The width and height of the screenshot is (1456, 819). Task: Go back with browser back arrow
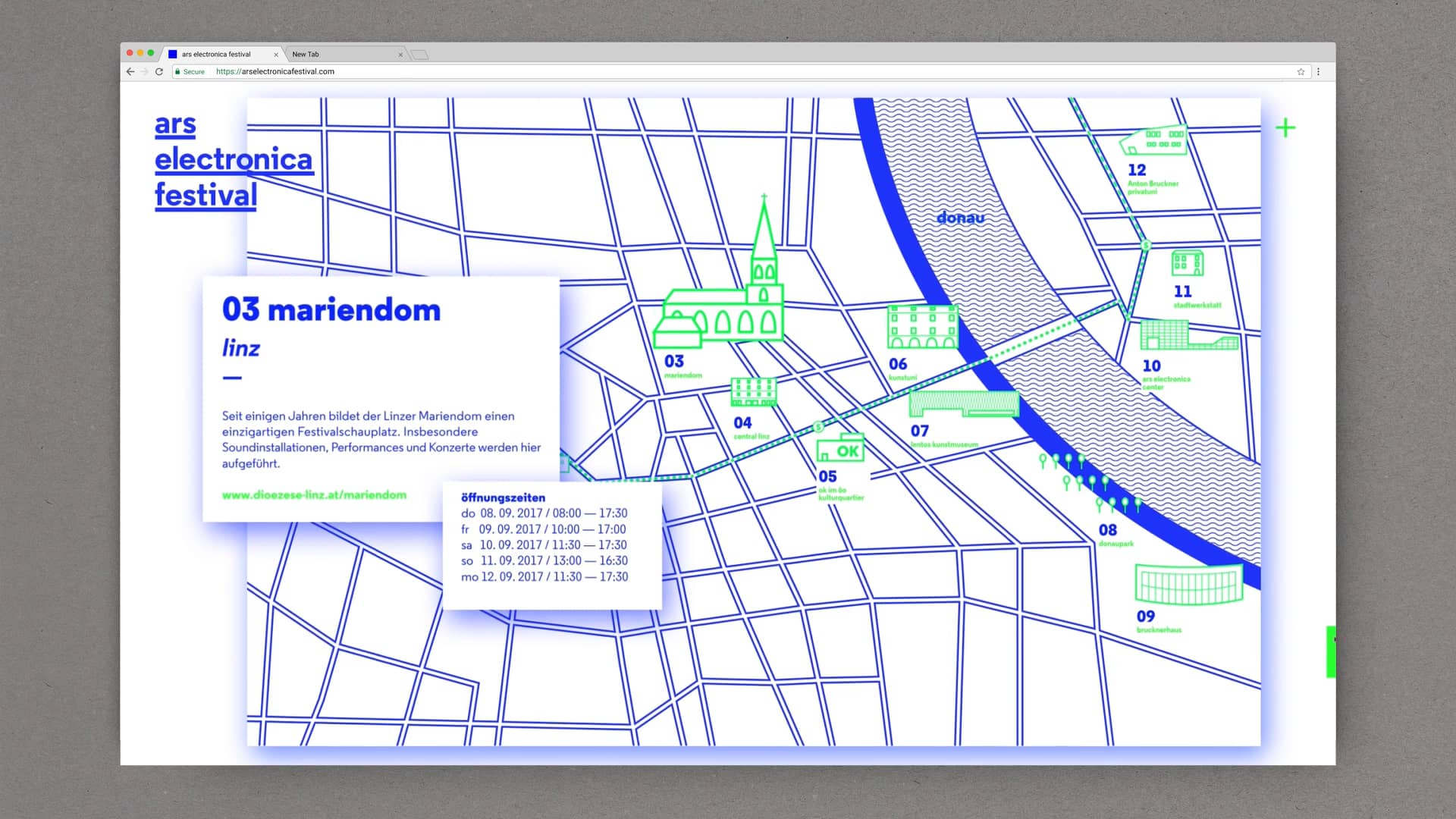[x=130, y=71]
